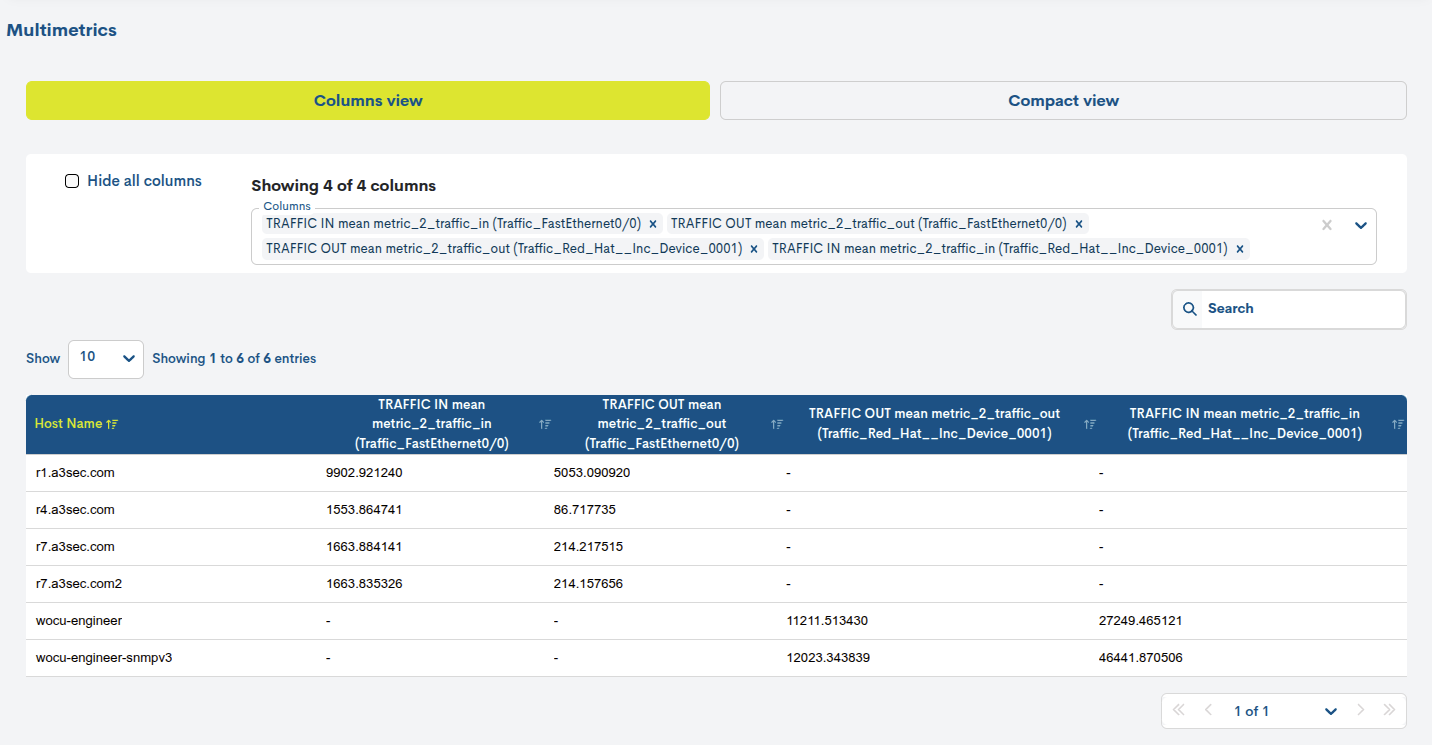Expand the Columns selector dropdown arrow
This screenshot has width=1432, height=745.
pyautogui.click(x=1360, y=225)
